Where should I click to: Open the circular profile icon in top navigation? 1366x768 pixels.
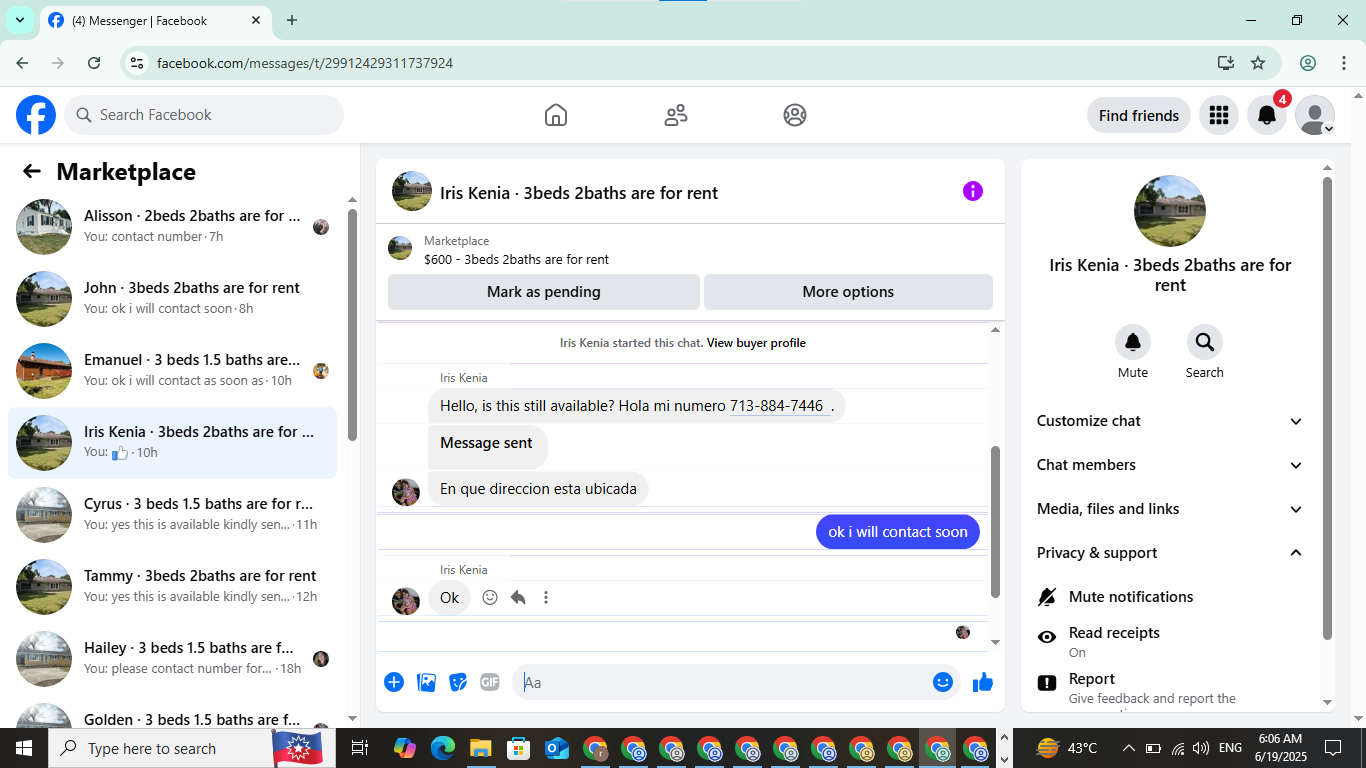point(795,115)
